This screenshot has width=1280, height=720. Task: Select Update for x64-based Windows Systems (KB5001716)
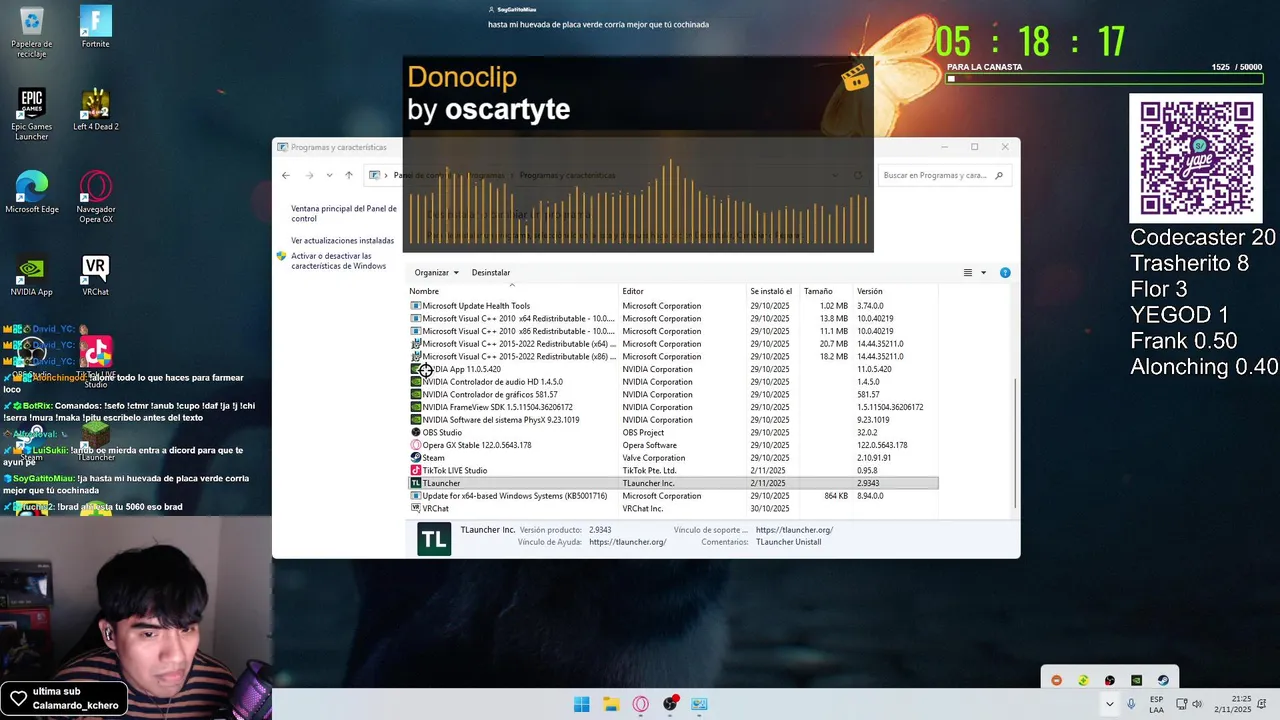(x=673, y=496)
